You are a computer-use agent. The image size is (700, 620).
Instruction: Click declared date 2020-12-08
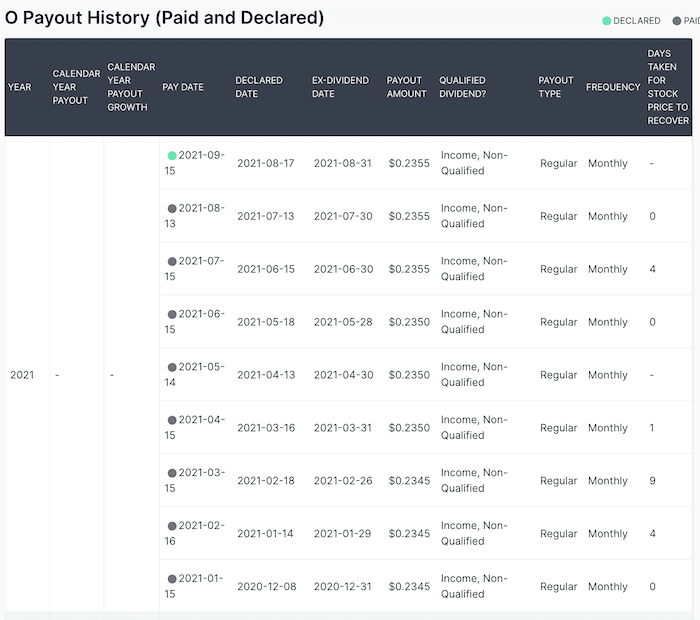(x=267, y=587)
